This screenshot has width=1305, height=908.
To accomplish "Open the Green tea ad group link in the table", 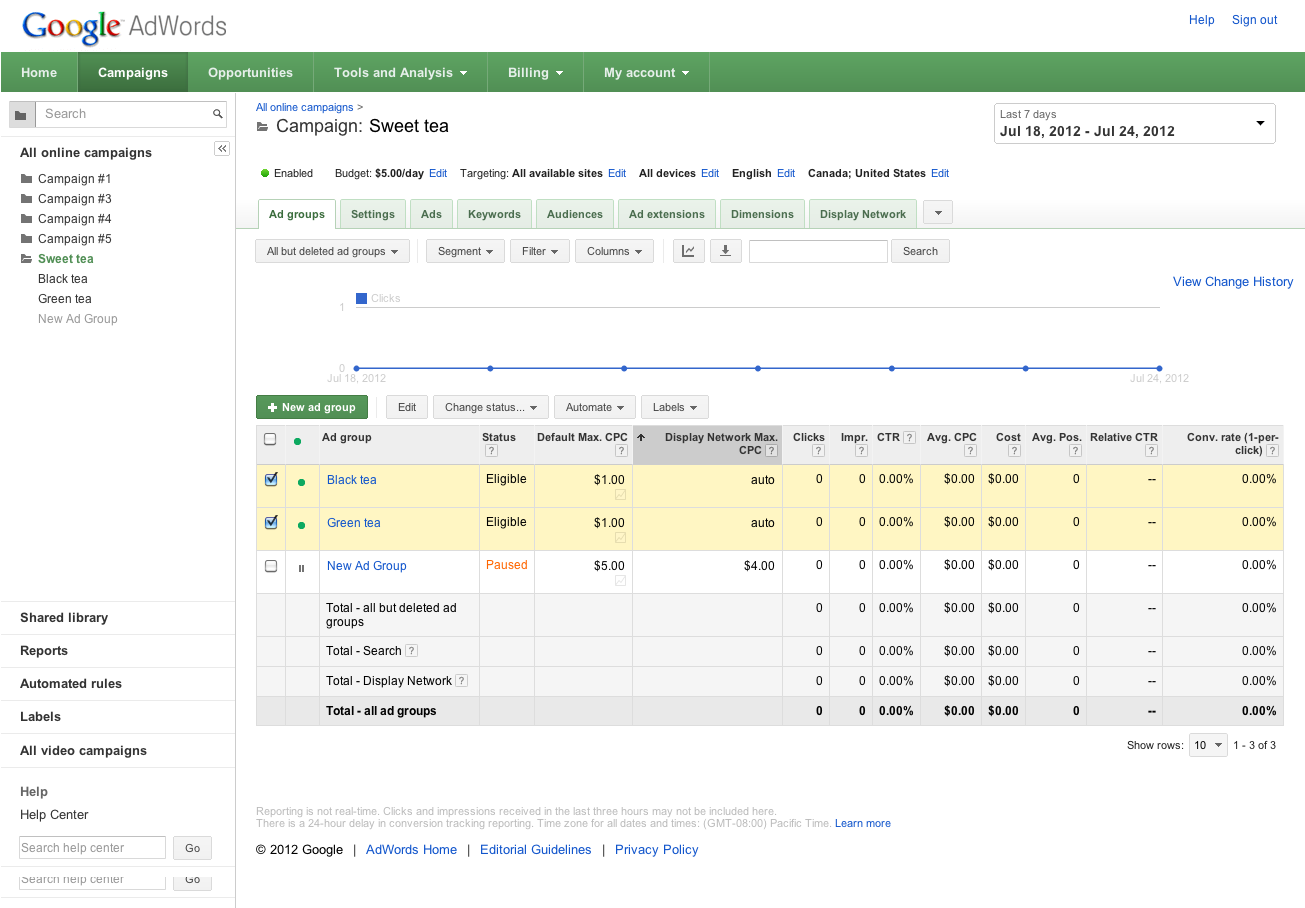I will tap(354, 523).
